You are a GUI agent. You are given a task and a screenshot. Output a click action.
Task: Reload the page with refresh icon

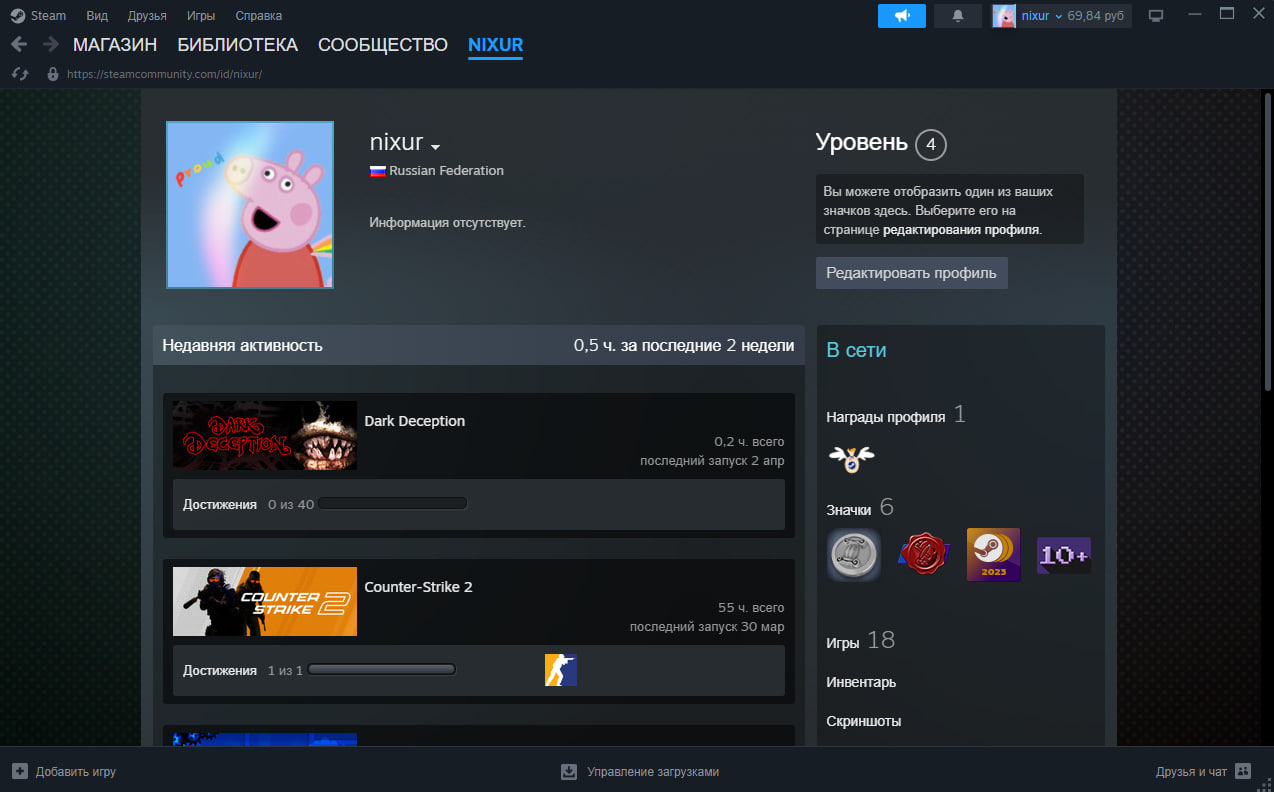point(19,74)
